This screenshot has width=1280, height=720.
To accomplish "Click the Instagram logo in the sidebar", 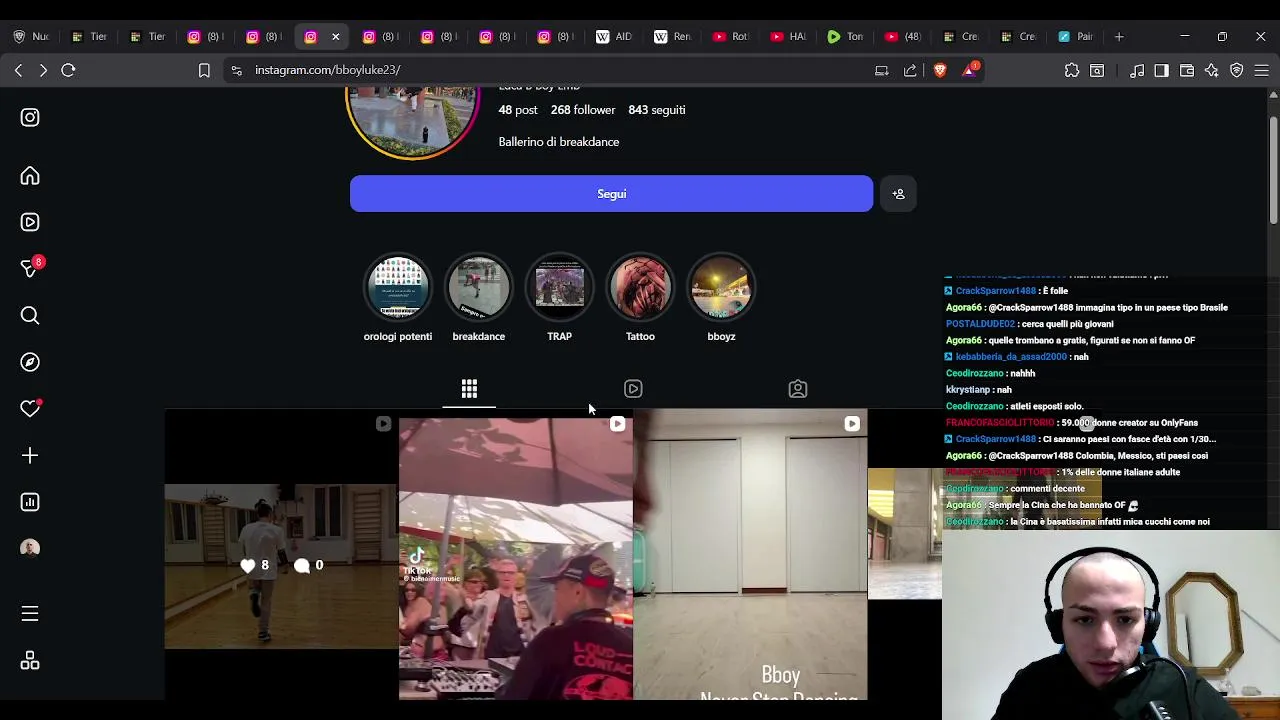I will click(x=30, y=117).
